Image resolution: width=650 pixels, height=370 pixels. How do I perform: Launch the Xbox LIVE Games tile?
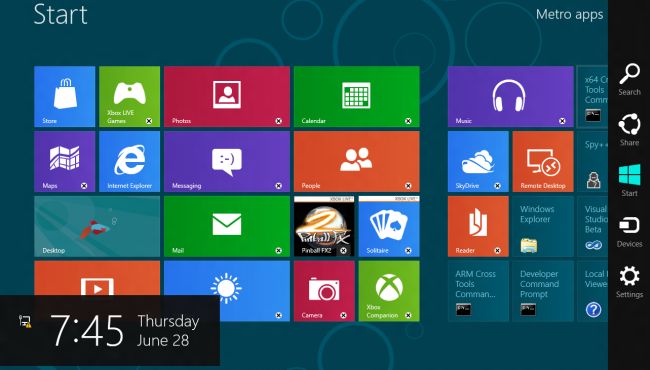(129, 97)
